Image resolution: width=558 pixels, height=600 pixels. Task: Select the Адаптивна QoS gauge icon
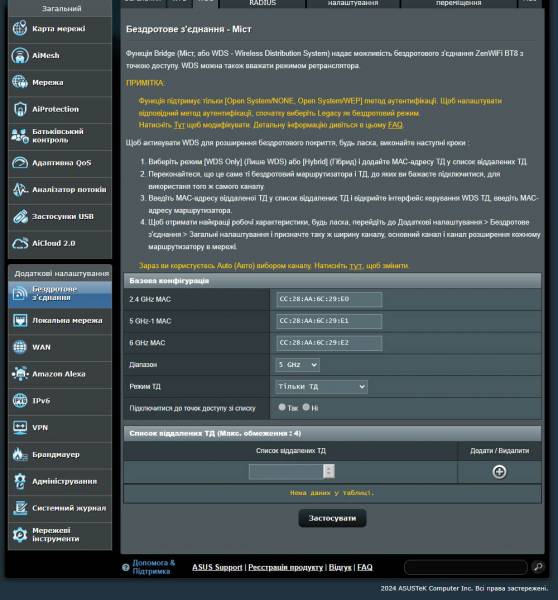coord(20,163)
